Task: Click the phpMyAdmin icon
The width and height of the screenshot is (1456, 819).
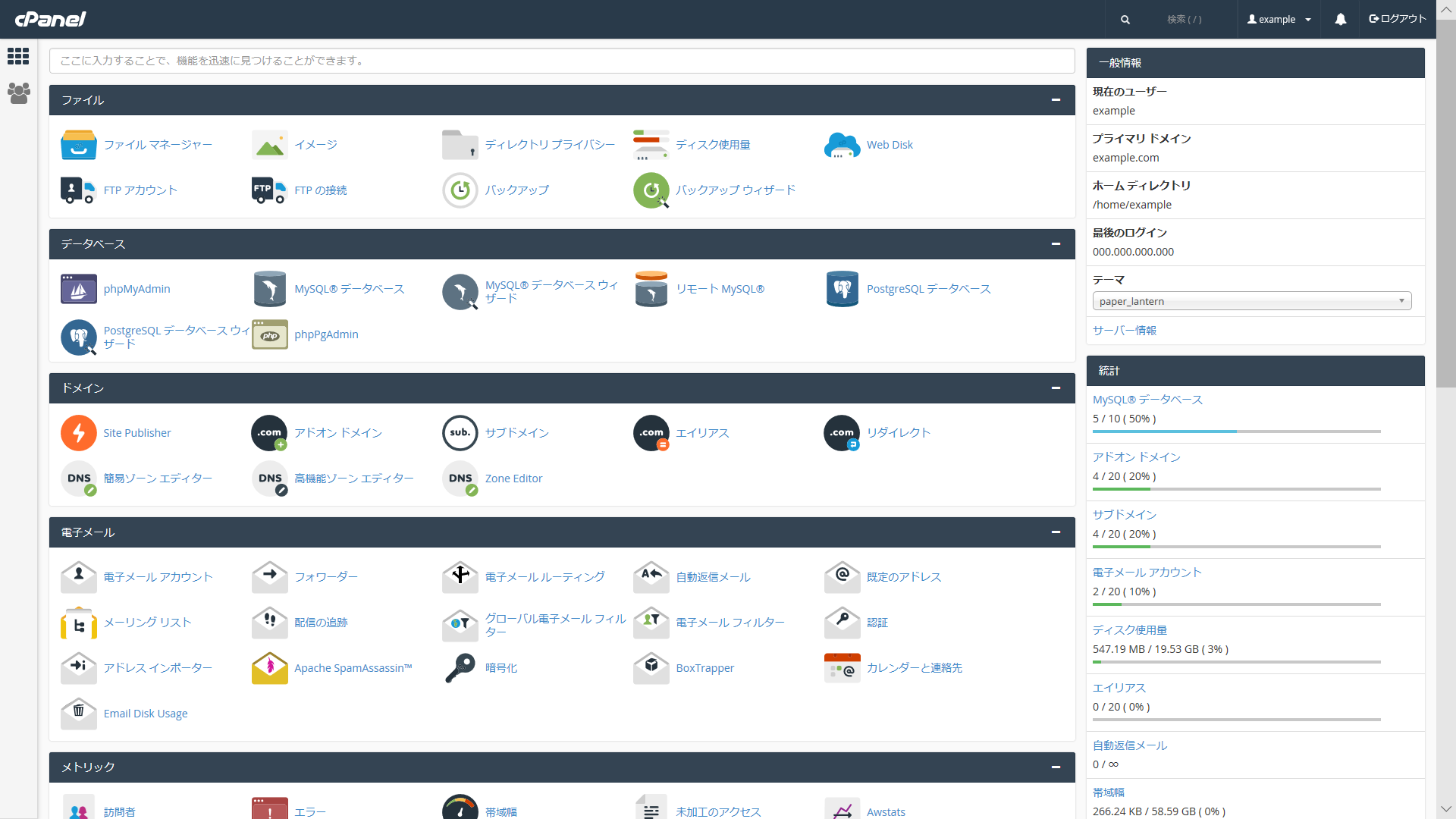Action: [x=79, y=289]
